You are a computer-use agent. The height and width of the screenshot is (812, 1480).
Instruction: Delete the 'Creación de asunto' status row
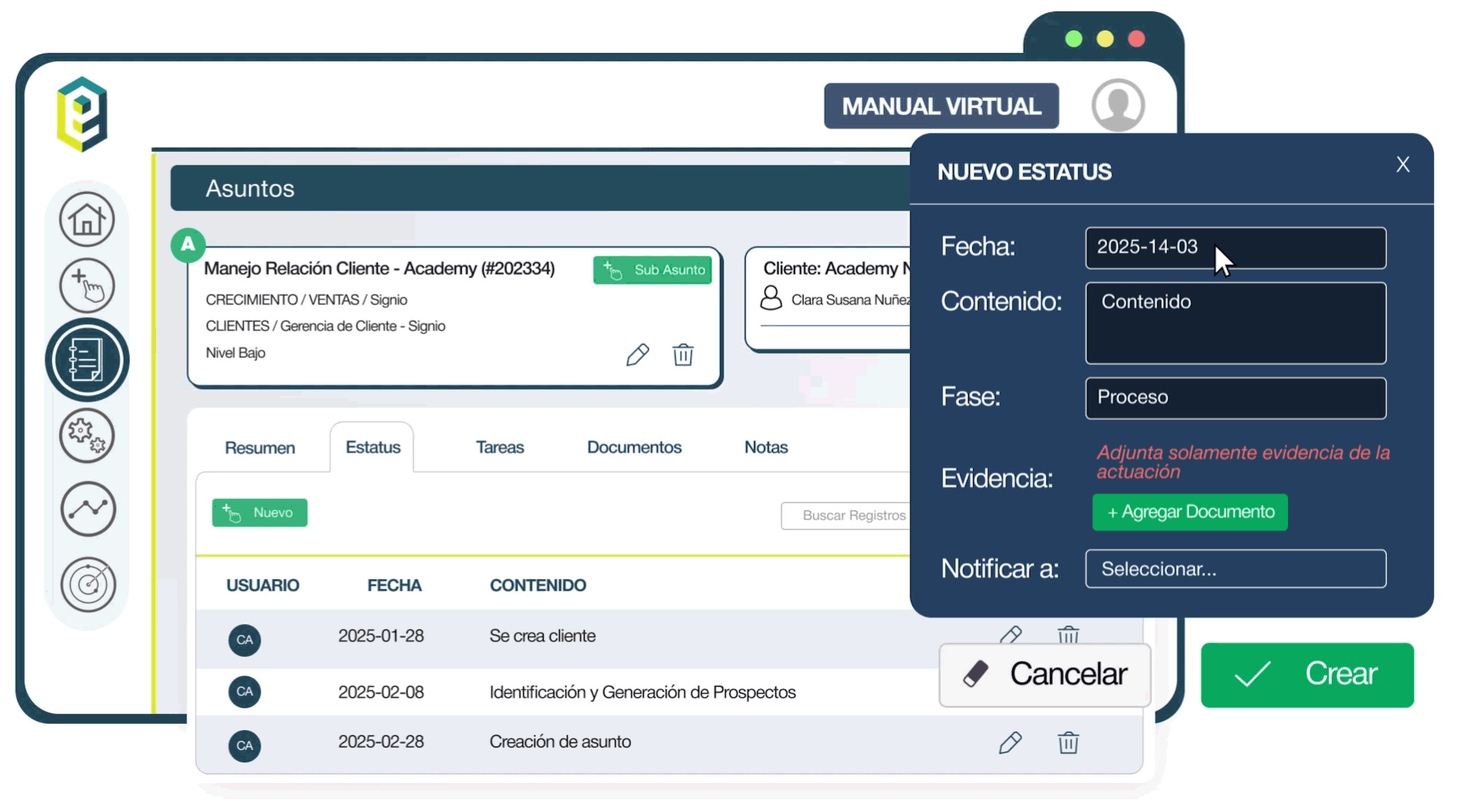pyautogui.click(x=1068, y=743)
